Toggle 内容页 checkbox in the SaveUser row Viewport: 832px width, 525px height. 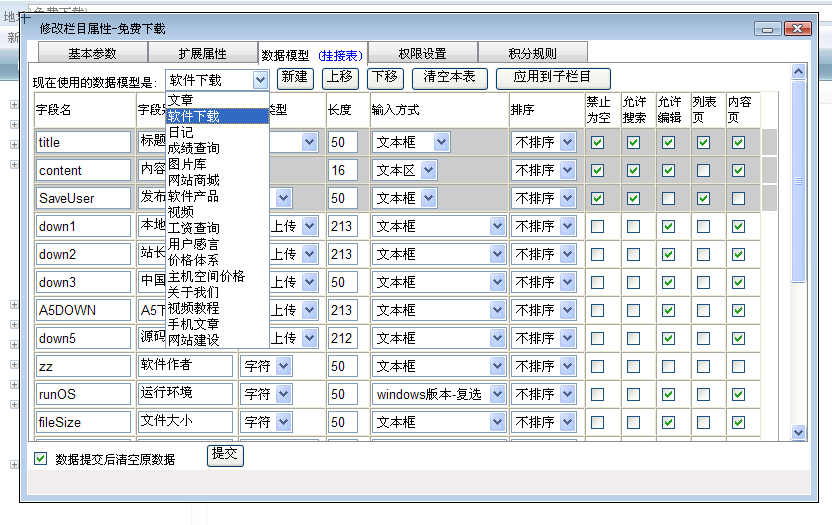pyautogui.click(x=738, y=199)
